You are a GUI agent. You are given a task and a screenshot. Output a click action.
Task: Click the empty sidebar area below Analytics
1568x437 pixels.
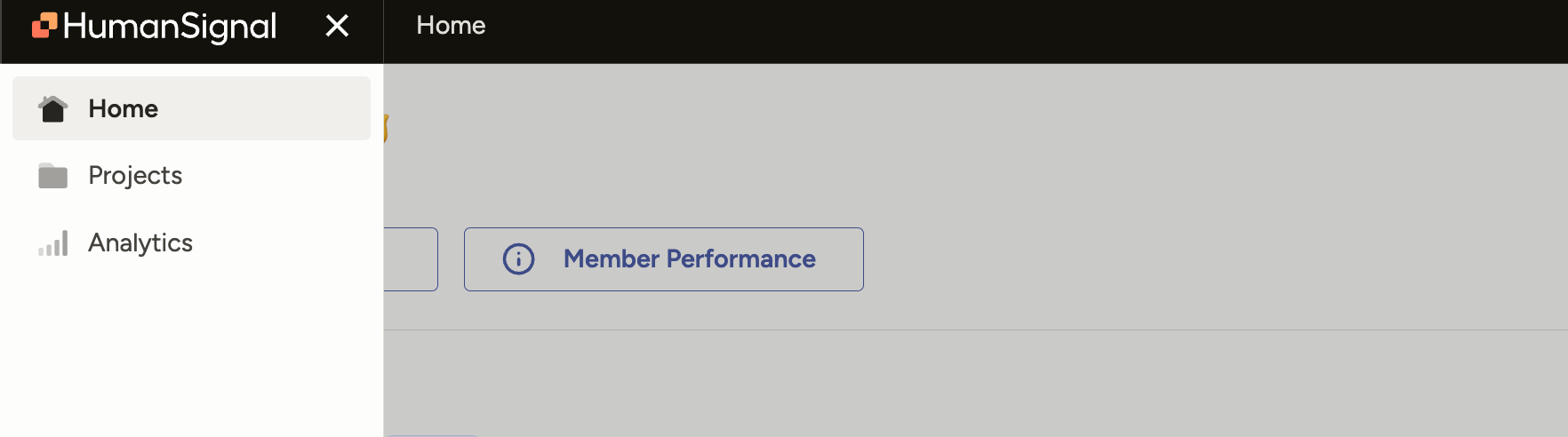pyautogui.click(x=191, y=355)
